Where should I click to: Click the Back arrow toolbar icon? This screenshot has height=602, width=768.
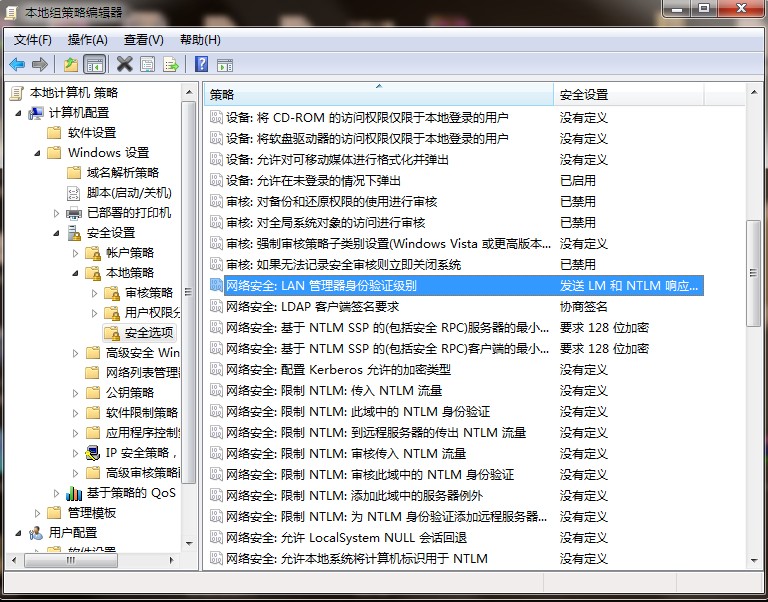click(17, 64)
